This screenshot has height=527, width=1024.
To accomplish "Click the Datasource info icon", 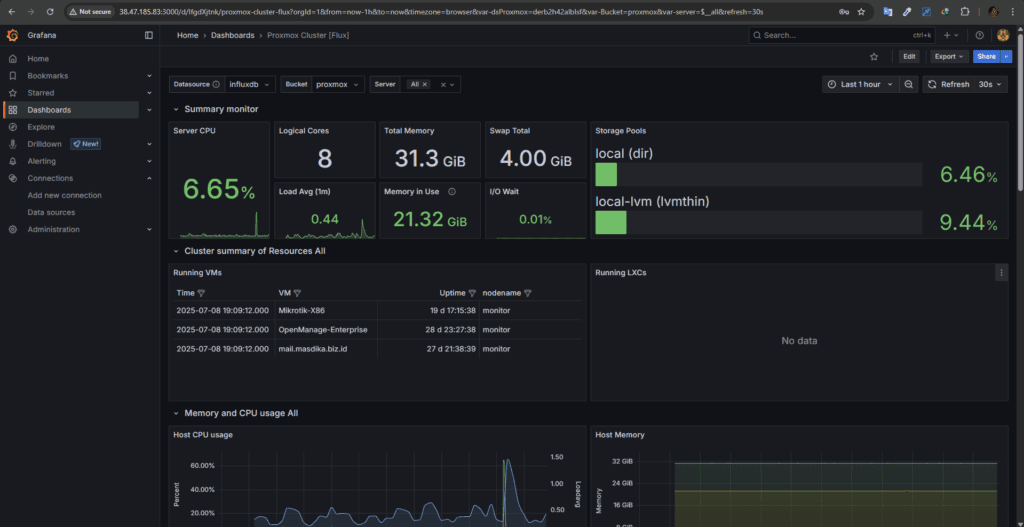I will point(216,84).
